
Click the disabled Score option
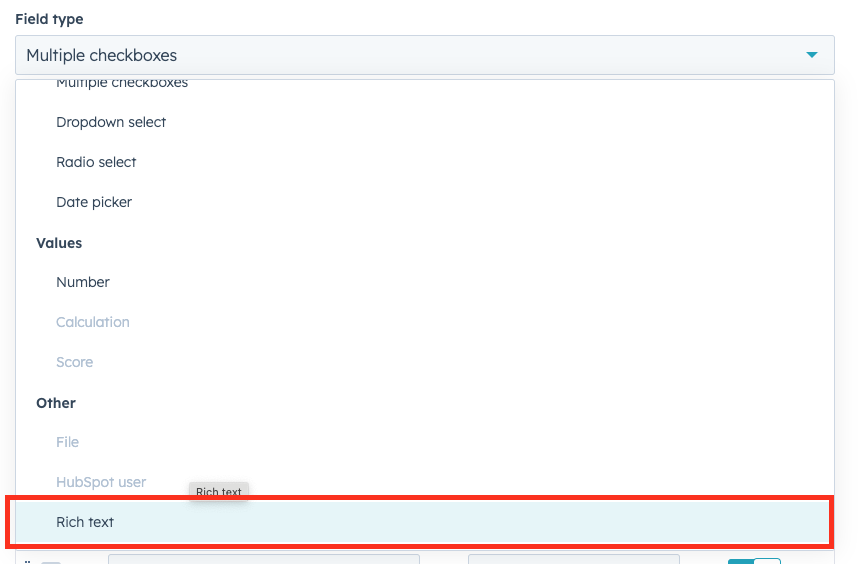[75, 362]
